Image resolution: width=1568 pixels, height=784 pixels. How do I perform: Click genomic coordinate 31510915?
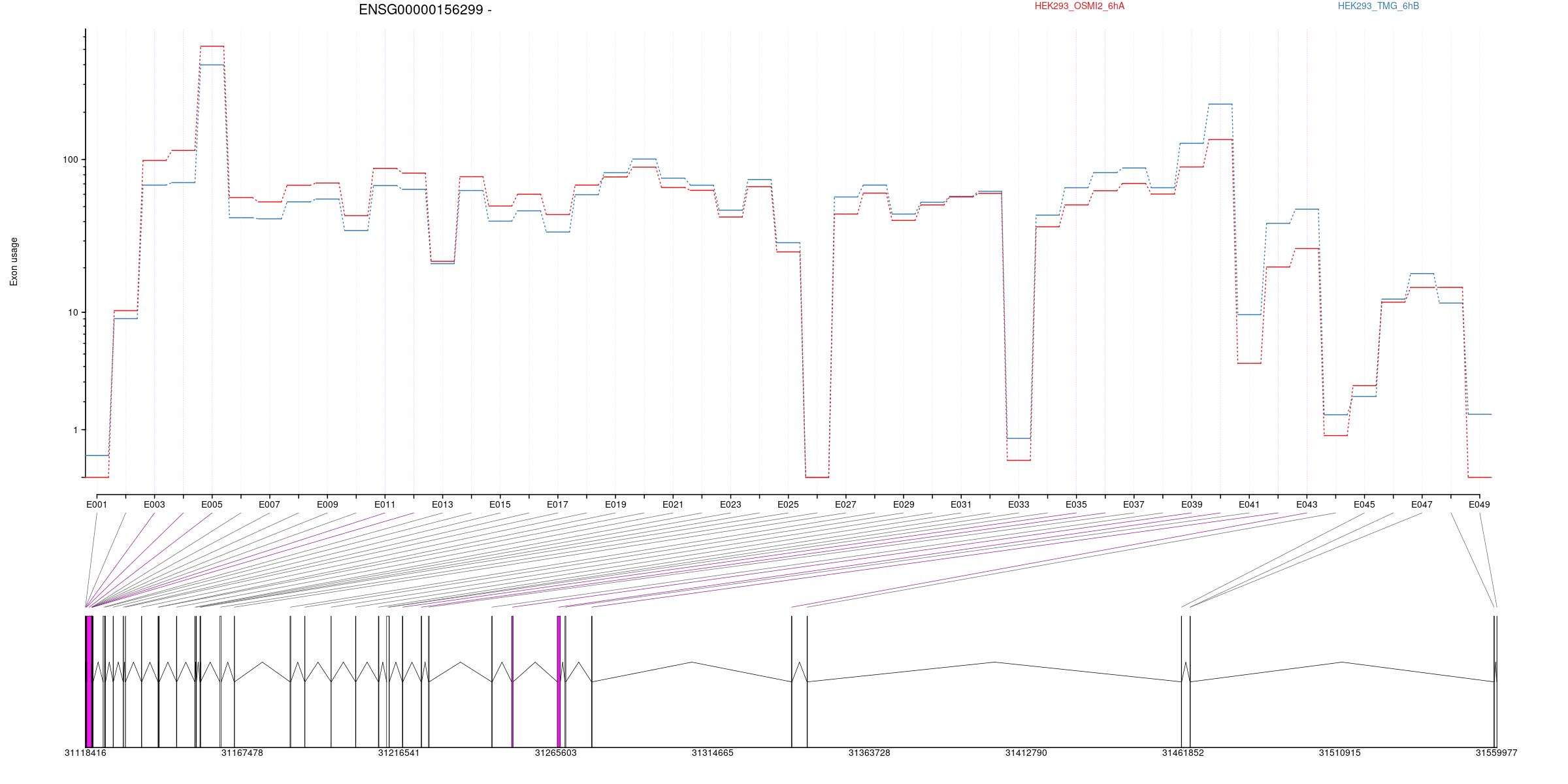click(1340, 753)
